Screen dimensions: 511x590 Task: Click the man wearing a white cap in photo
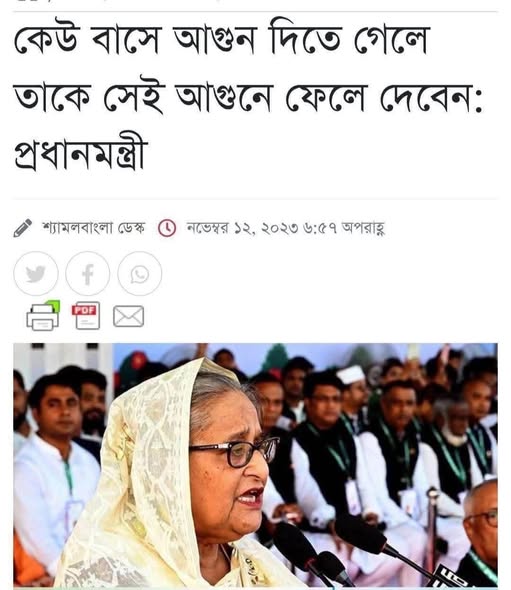[352, 395]
